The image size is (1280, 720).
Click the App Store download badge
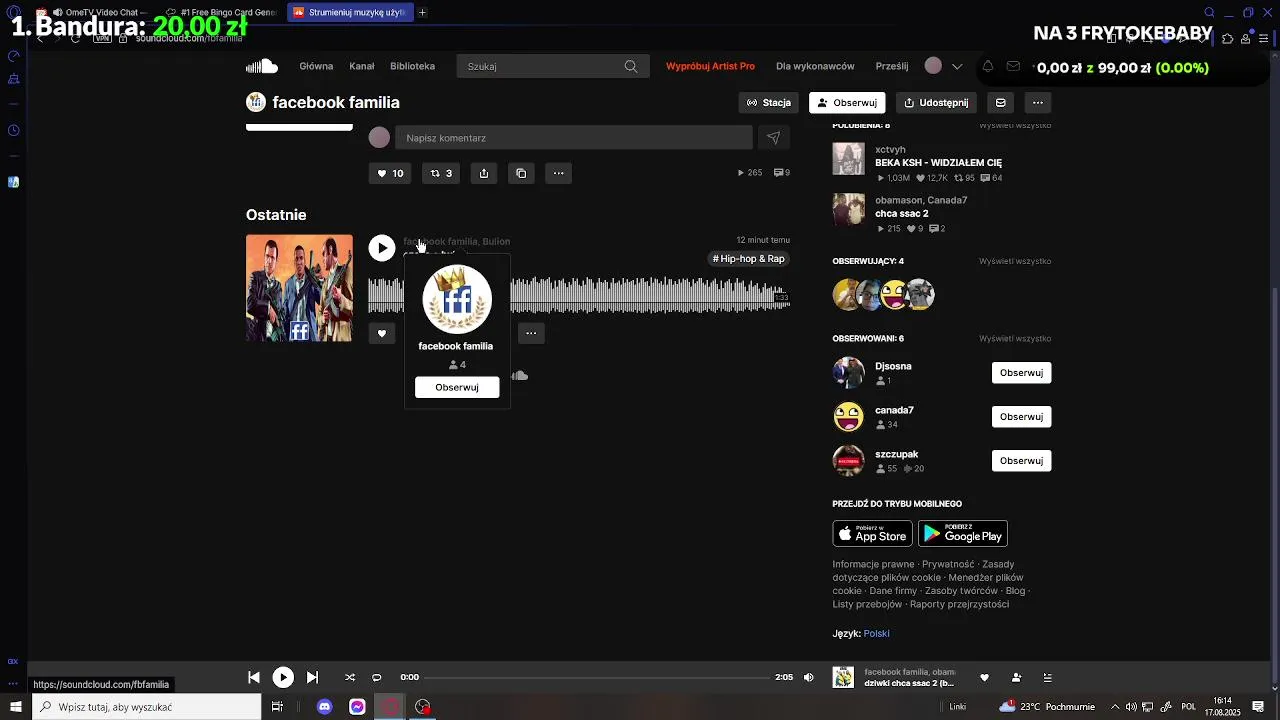point(872,534)
